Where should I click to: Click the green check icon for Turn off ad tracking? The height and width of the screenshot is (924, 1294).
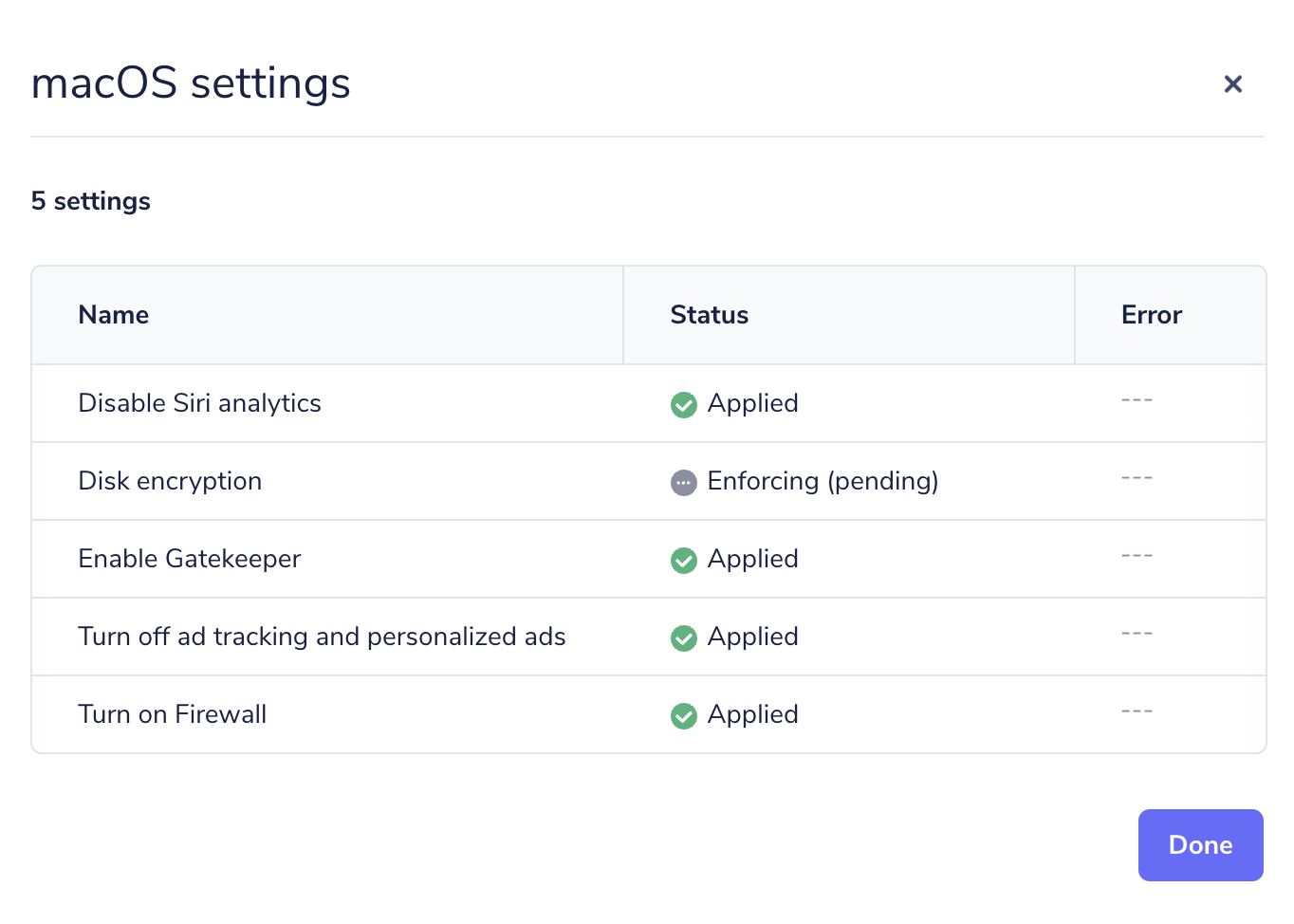coord(684,638)
